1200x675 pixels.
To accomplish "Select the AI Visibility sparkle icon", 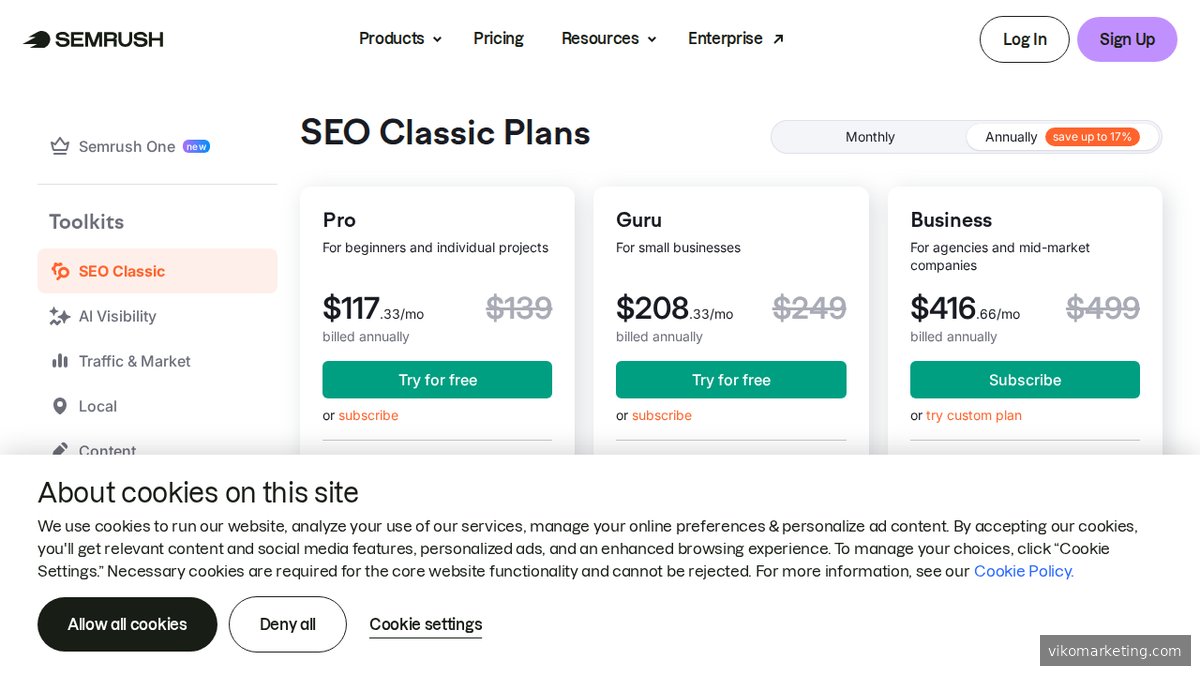I will [62, 316].
